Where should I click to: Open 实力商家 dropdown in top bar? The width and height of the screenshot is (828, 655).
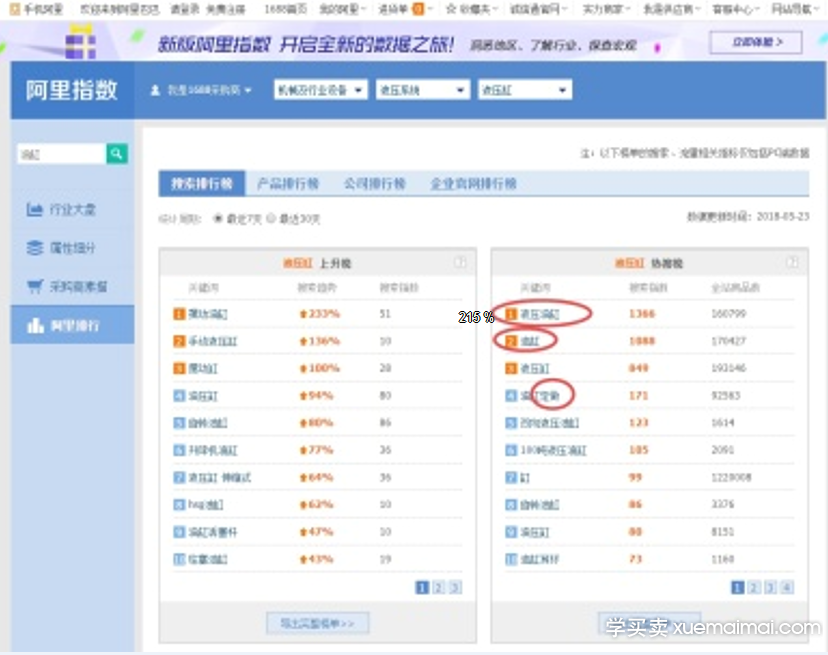tap(606, 9)
